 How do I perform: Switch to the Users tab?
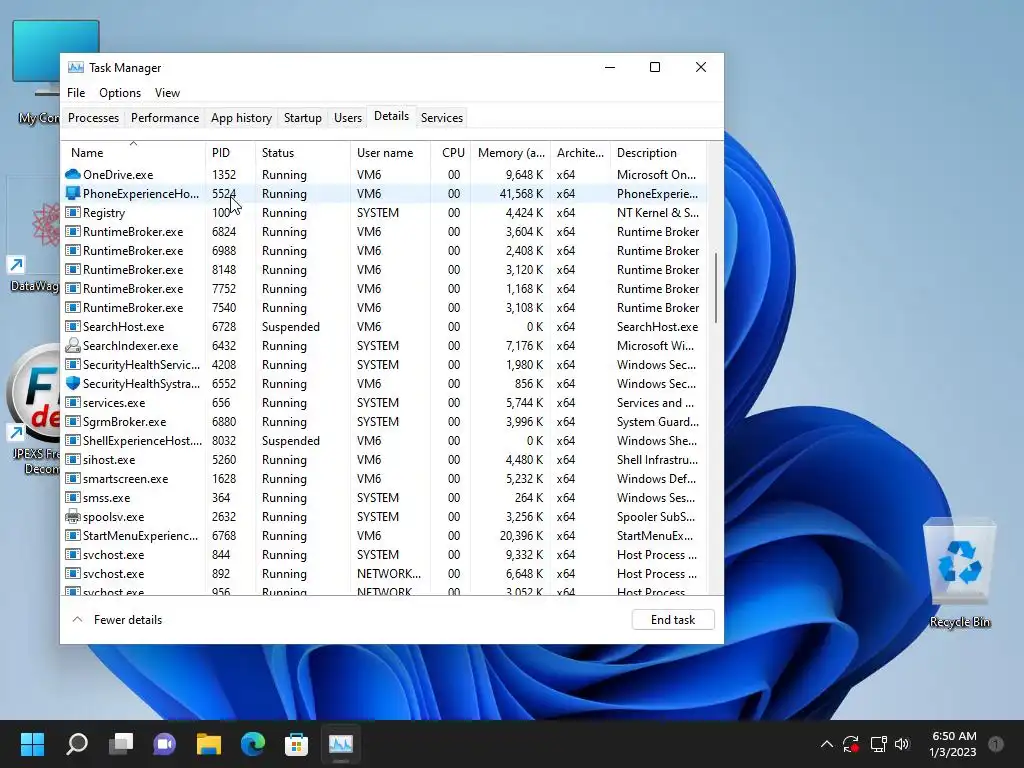click(x=347, y=118)
